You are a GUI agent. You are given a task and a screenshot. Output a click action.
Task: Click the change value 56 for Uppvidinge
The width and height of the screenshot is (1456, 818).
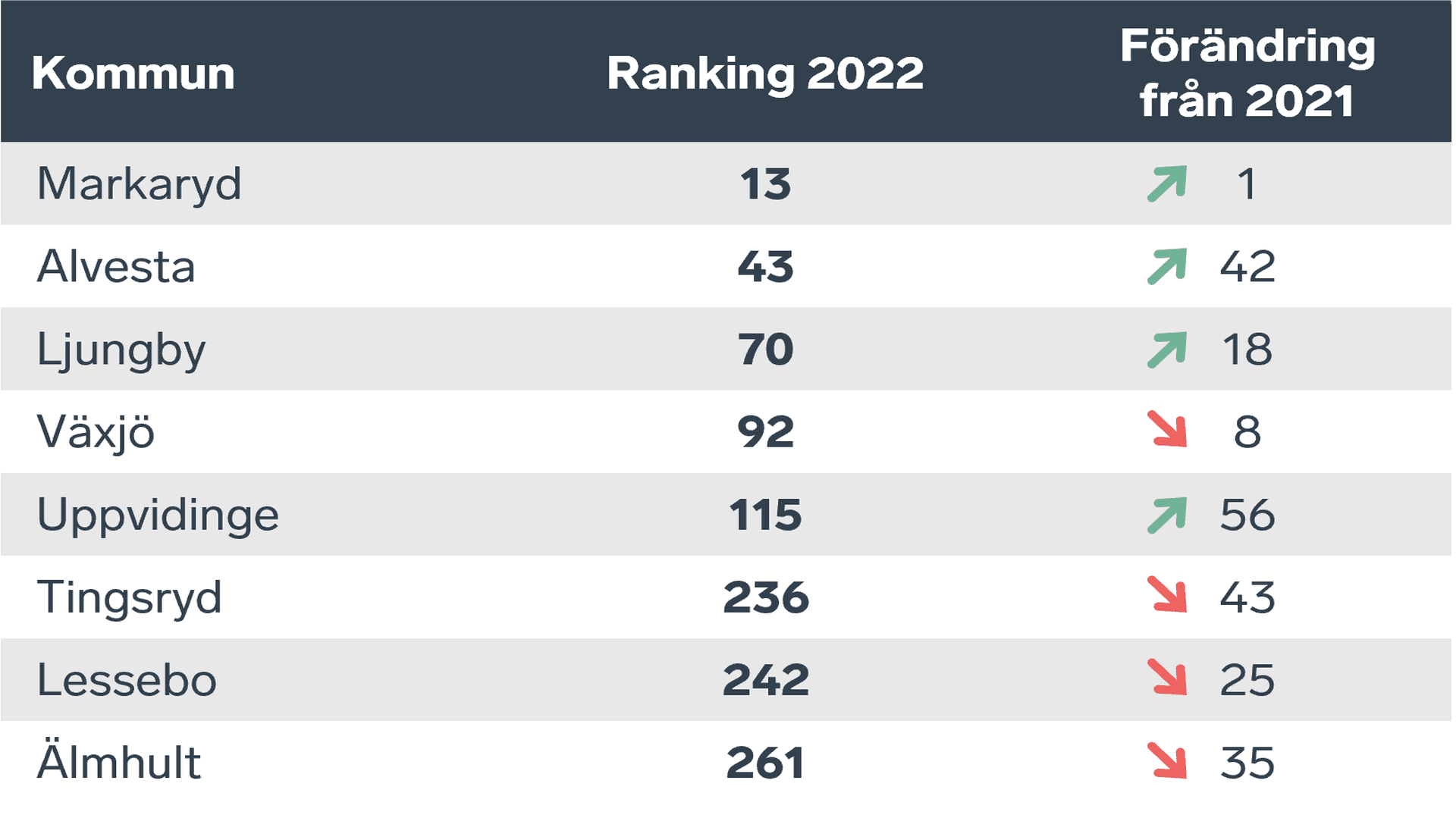point(1247,515)
